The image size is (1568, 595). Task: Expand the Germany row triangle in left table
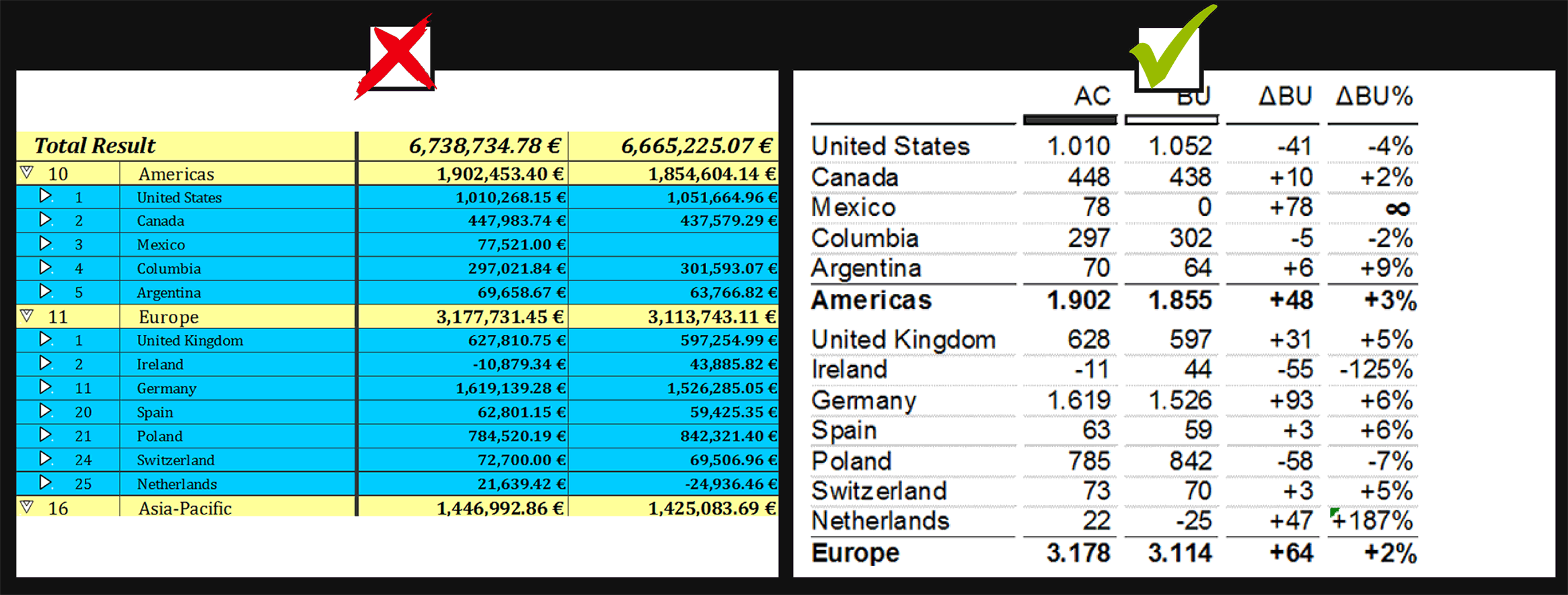click(45, 387)
